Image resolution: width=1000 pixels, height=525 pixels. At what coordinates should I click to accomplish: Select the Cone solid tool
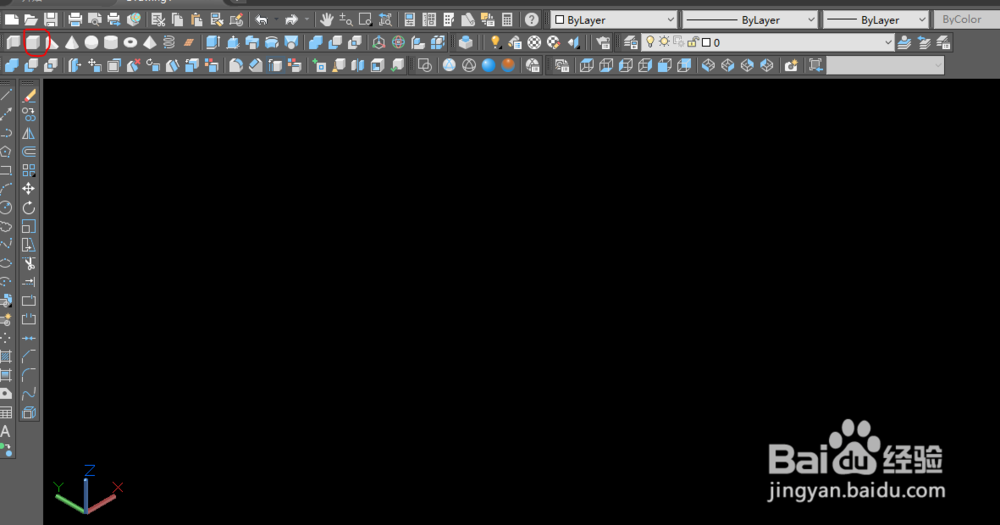pos(71,43)
